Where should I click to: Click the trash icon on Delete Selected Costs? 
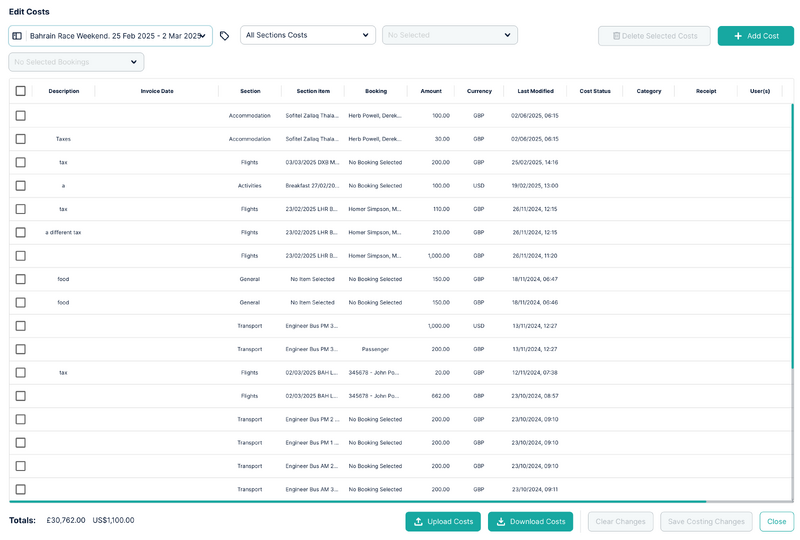click(616, 36)
